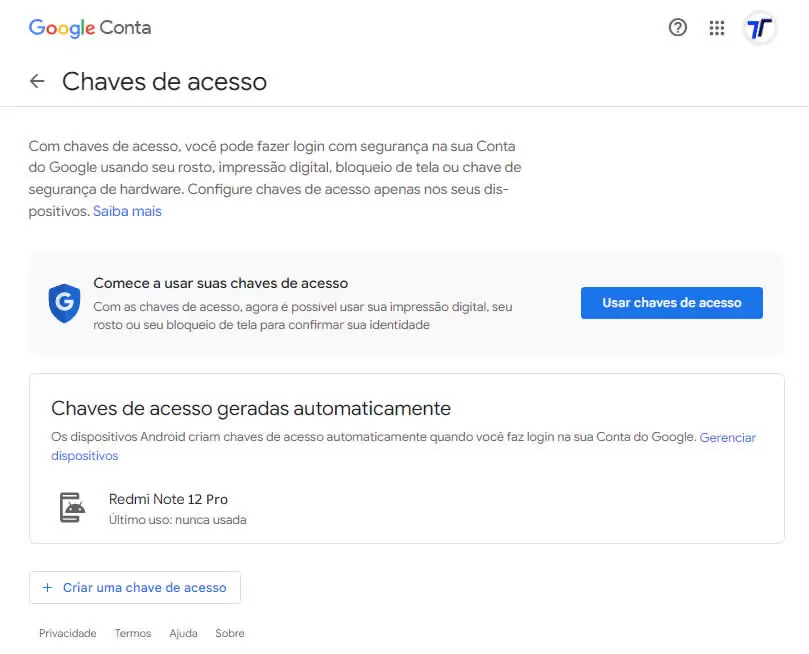Click the plus icon on the create passkey button
This screenshot has width=809, height=654.
(x=48, y=587)
